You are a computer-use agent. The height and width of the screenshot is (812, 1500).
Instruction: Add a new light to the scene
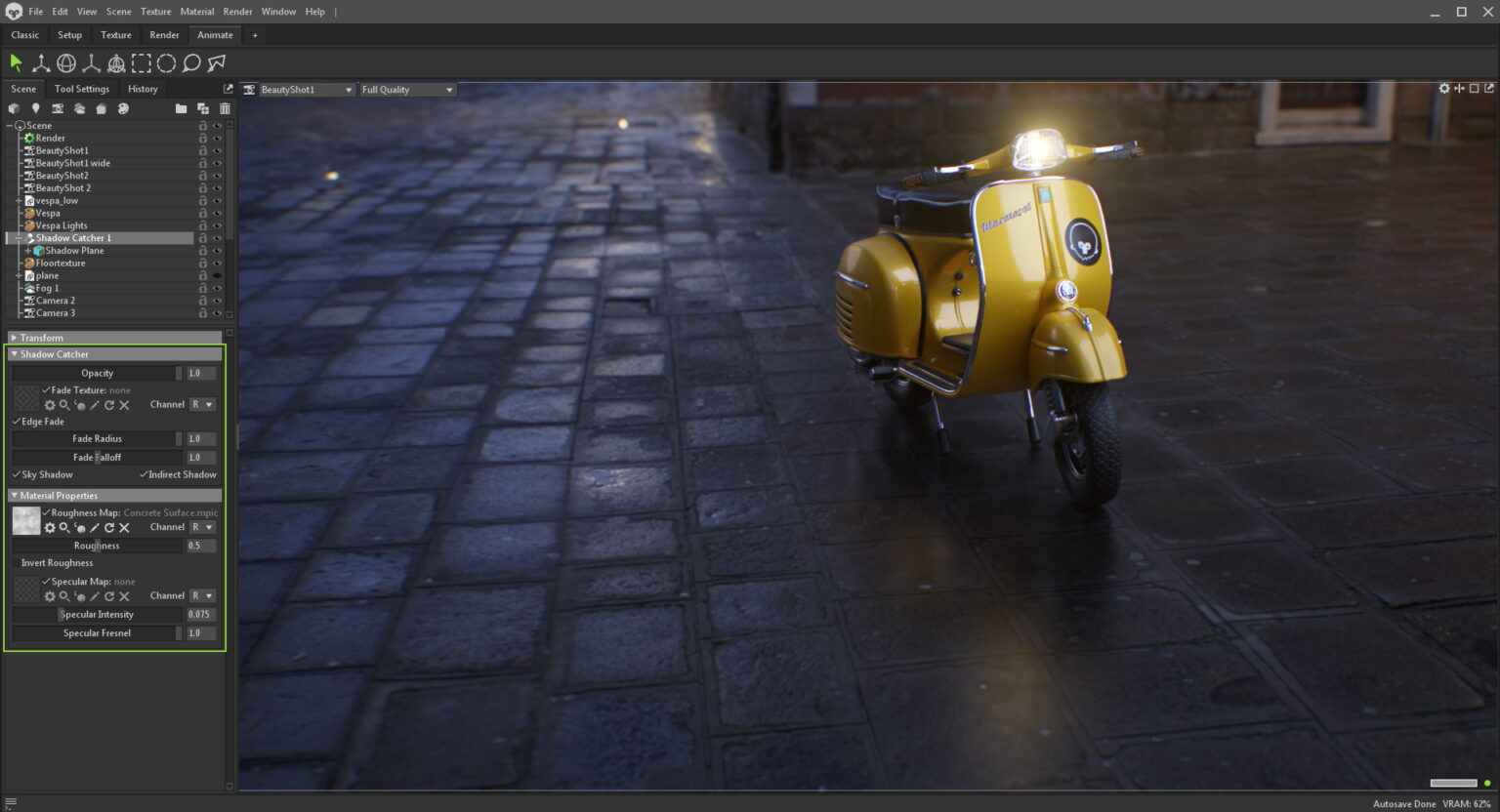[x=35, y=108]
